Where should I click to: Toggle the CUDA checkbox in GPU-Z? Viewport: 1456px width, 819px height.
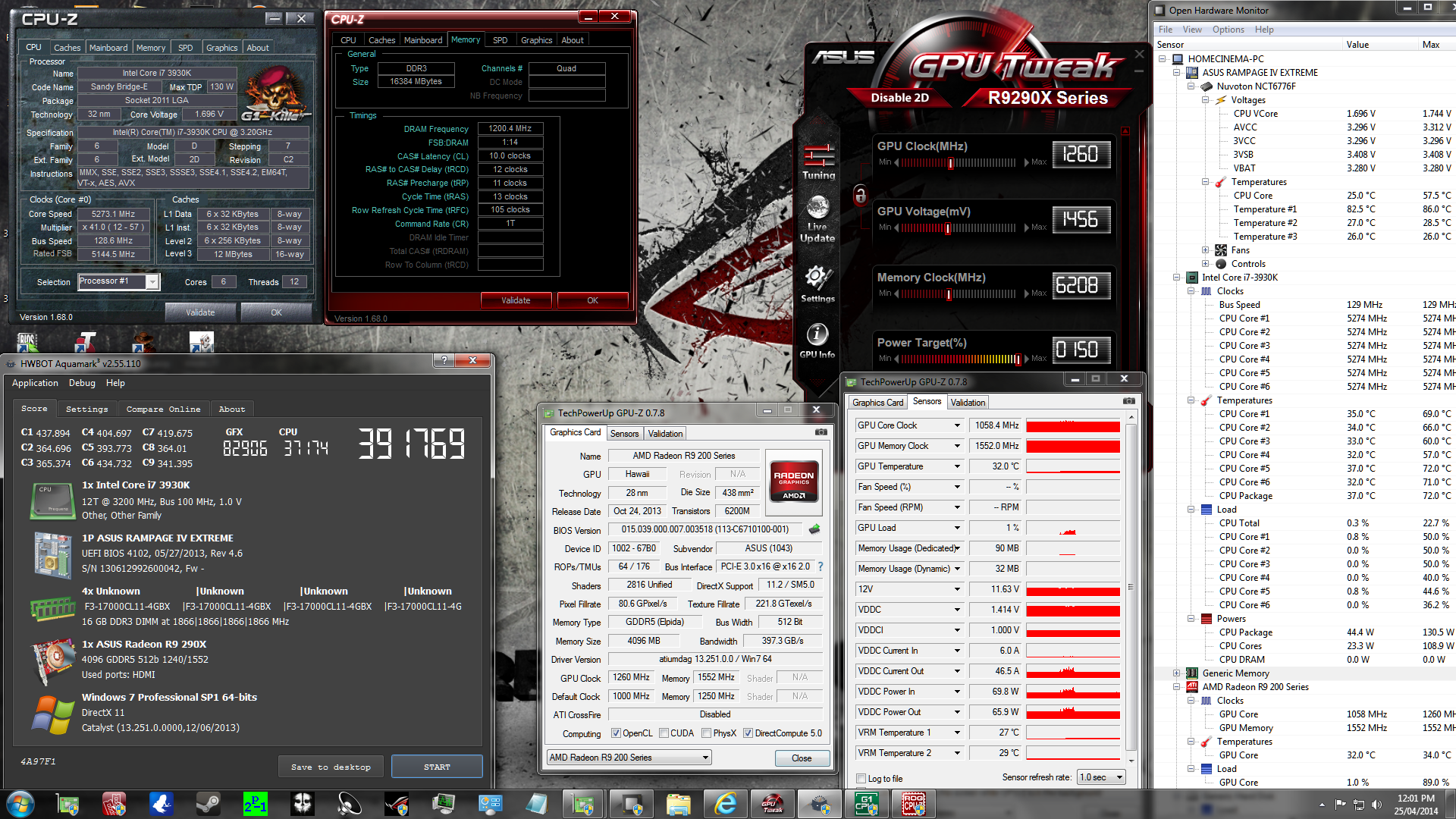[664, 733]
